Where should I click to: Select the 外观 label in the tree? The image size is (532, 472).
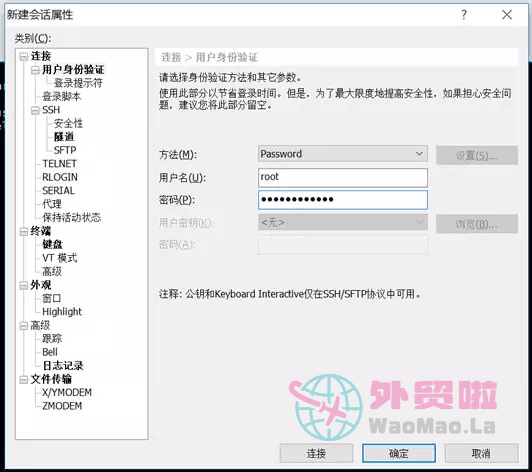tap(41, 285)
